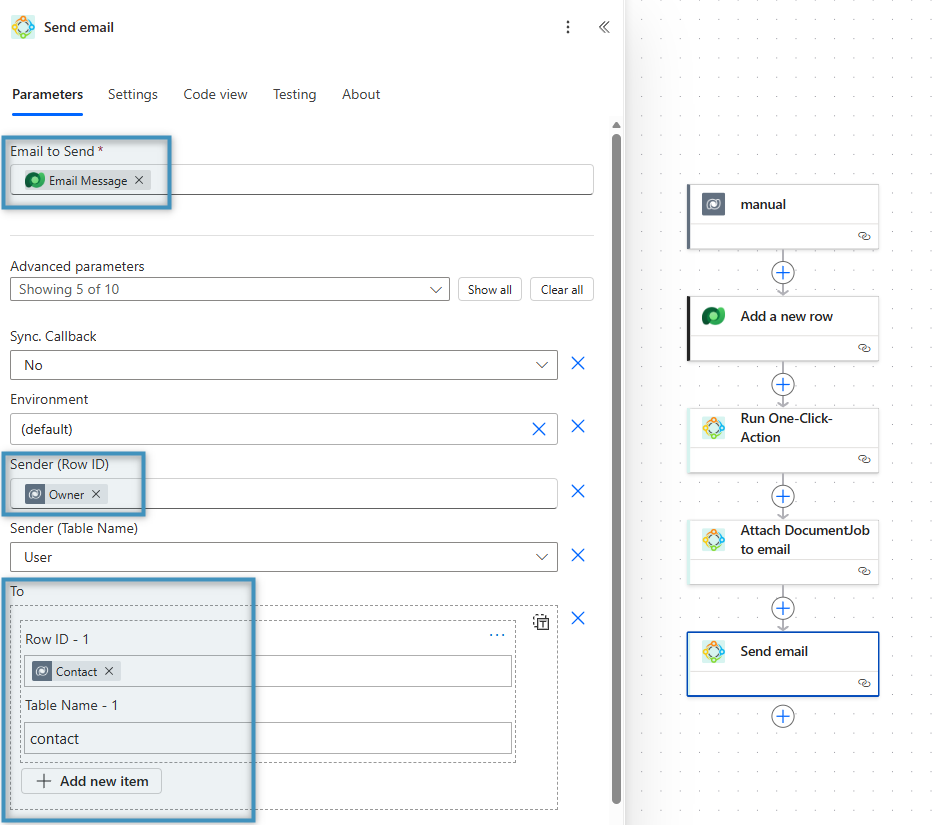933x825 pixels.
Task: Switch To field to array input mode
Action: point(541,622)
